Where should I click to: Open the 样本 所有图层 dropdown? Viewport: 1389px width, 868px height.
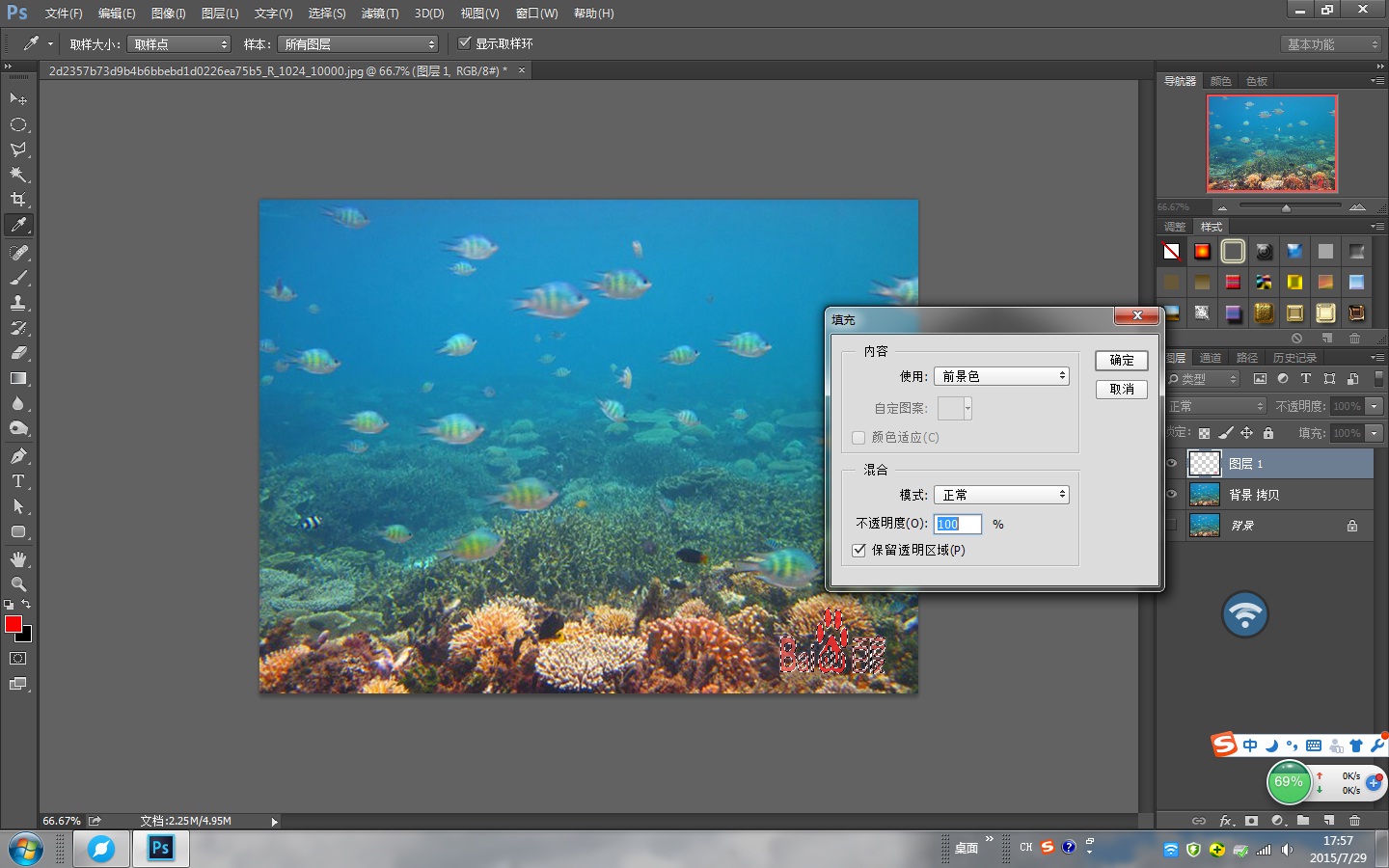coord(358,44)
